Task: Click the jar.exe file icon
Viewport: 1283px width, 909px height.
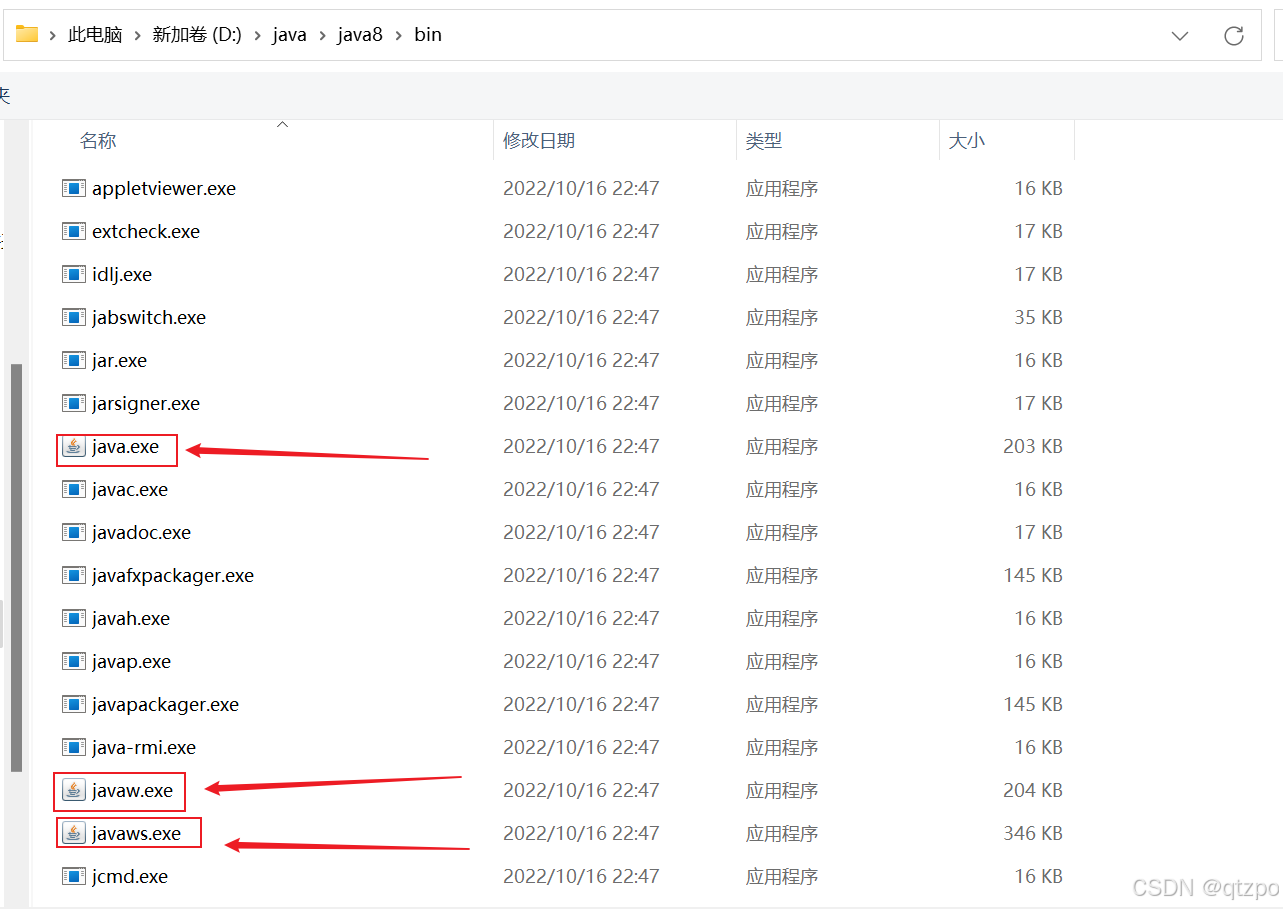Action: click(x=73, y=360)
